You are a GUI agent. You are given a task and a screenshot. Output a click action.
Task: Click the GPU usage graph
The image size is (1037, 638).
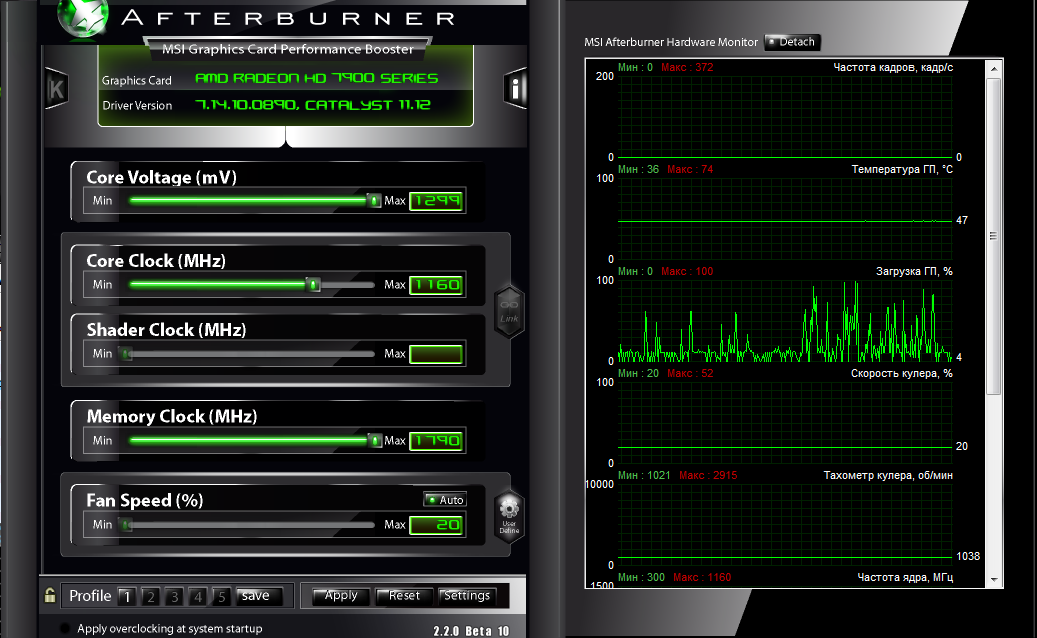[785, 320]
